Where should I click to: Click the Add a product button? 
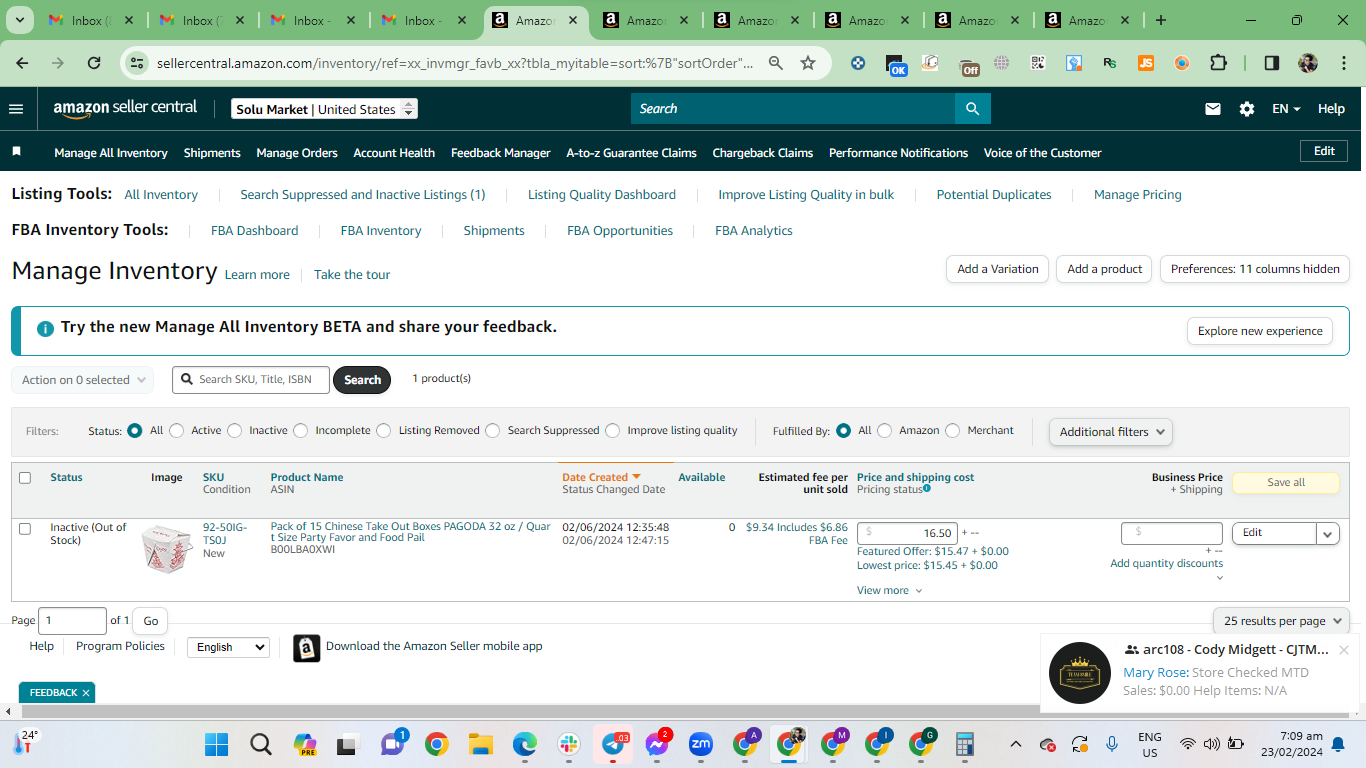click(x=1105, y=269)
